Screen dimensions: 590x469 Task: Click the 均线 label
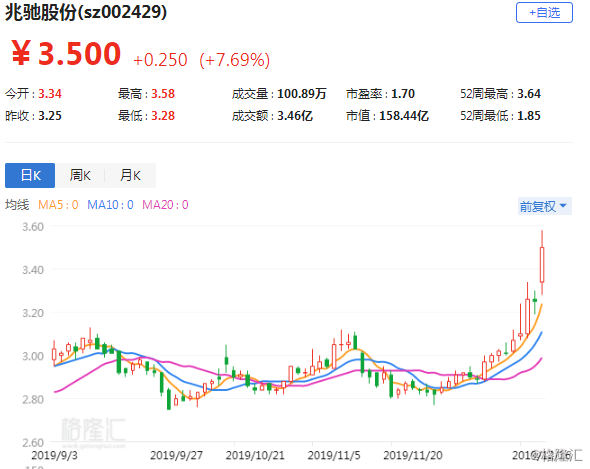coord(17,205)
